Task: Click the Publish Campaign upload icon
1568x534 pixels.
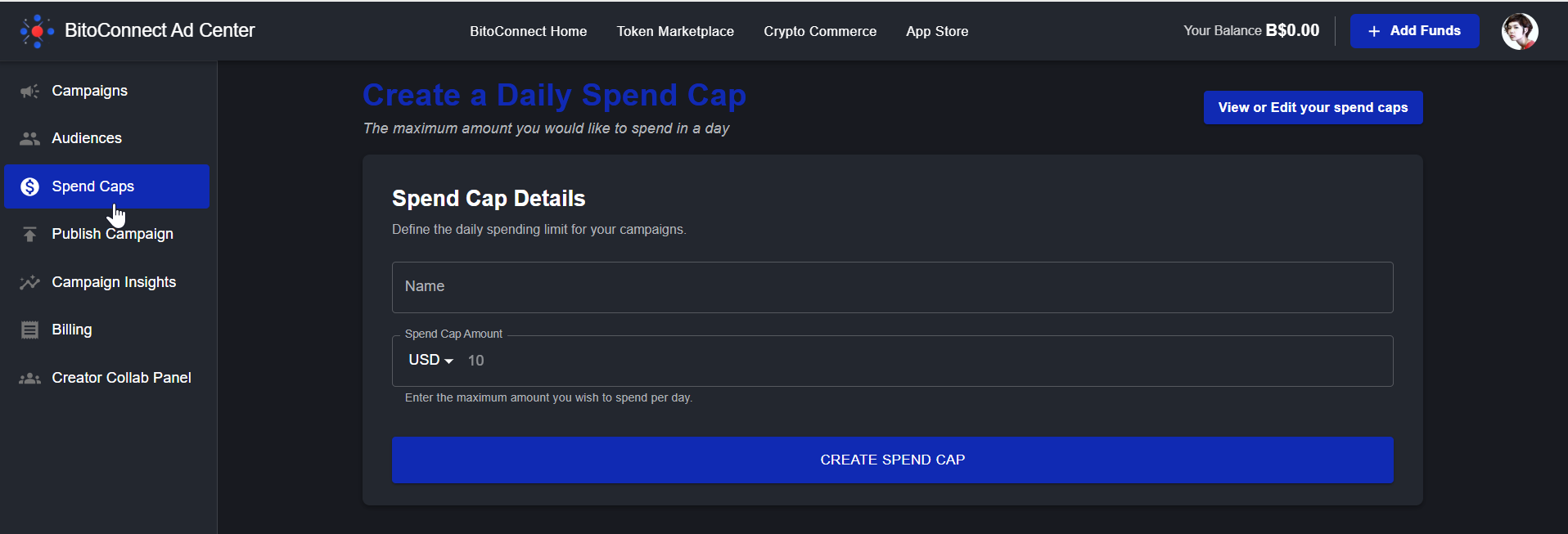Action: (30, 234)
